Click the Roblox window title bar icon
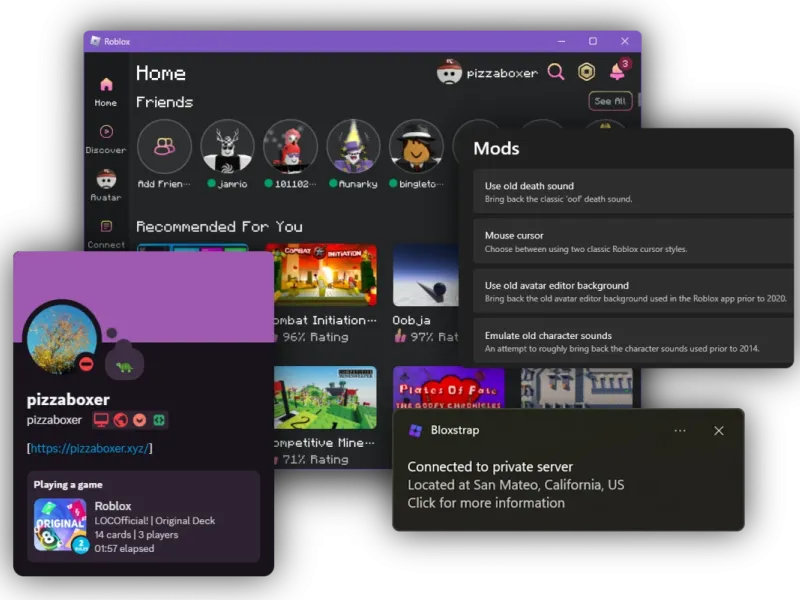The width and height of the screenshot is (800, 600). 95,41
